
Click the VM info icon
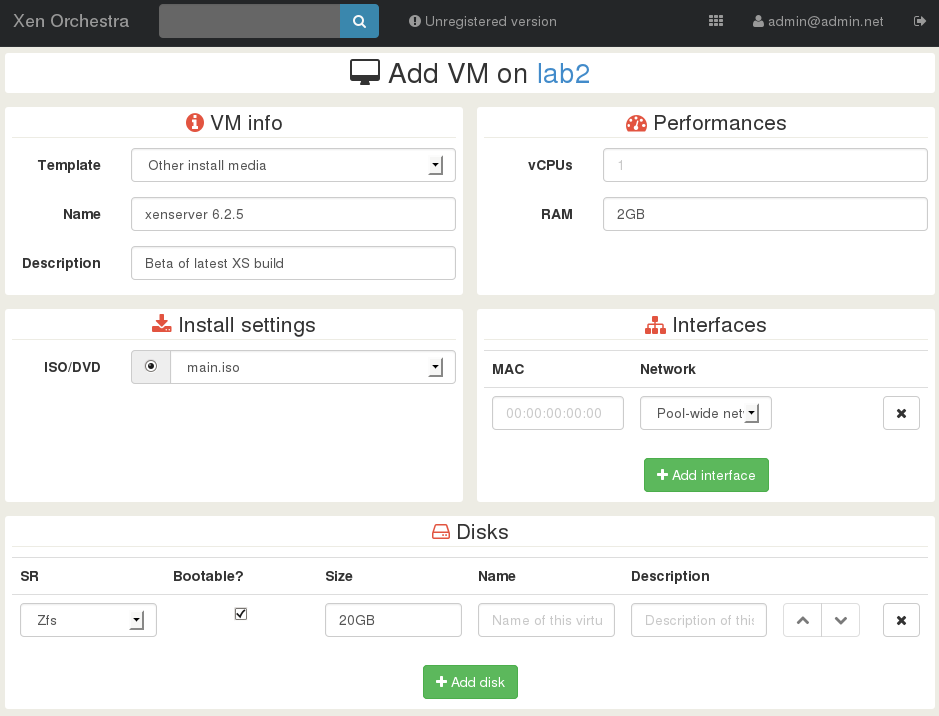point(195,123)
